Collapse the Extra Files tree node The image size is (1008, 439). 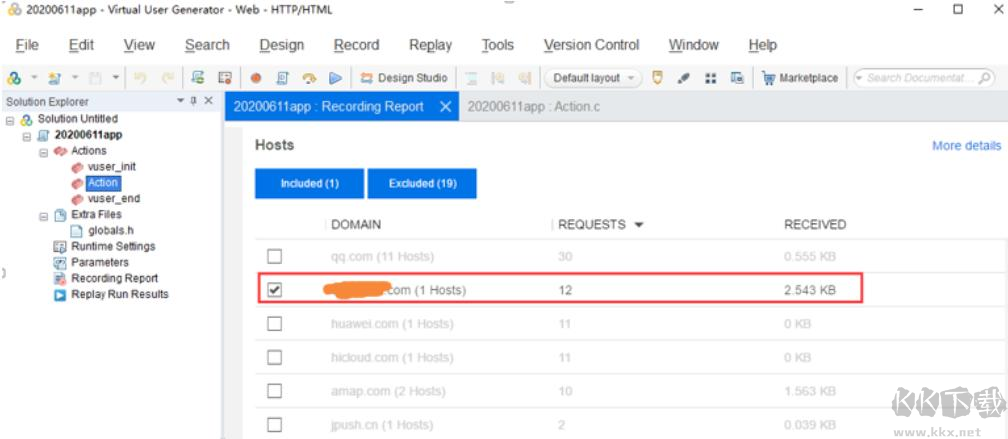pyautogui.click(x=44, y=215)
